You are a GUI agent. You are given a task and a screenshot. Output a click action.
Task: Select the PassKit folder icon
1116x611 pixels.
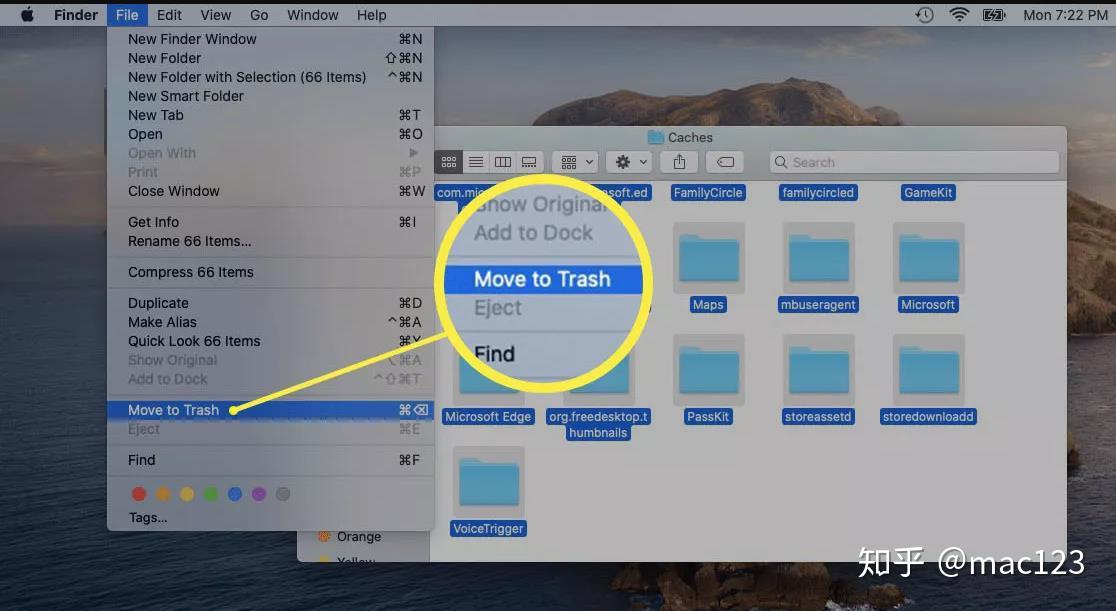(708, 370)
